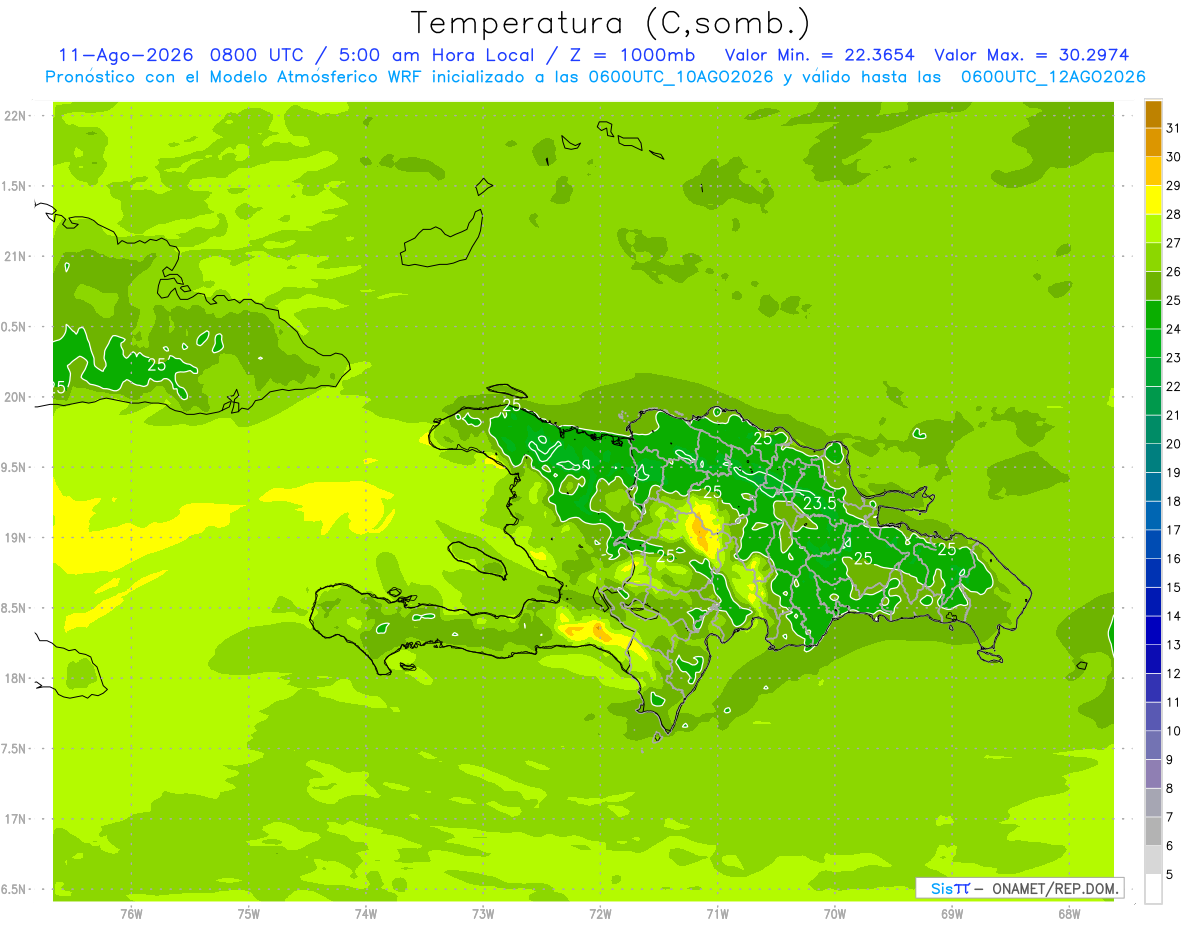Click the yellow swatch between 28 and 29

pos(1153,200)
